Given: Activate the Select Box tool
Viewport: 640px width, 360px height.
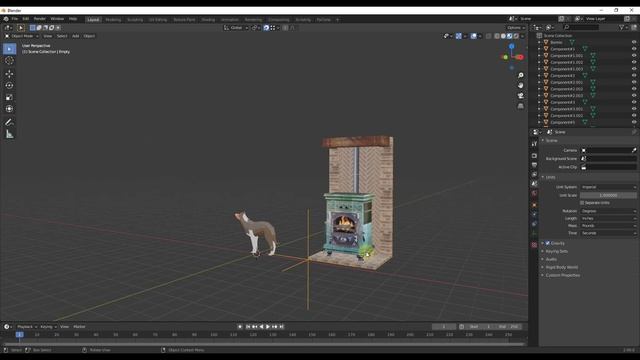Looking at the screenshot, I should (x=9, y=49).
